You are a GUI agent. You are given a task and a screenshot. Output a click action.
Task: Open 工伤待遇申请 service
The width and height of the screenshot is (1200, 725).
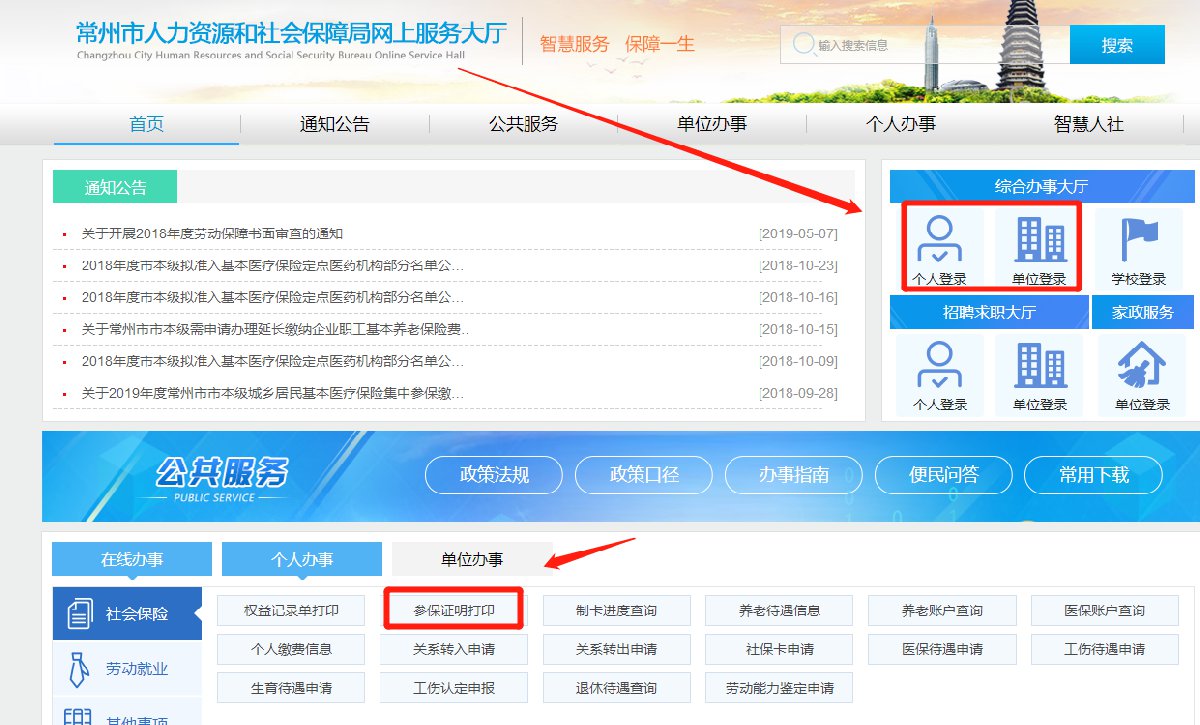pos(1105,649)
